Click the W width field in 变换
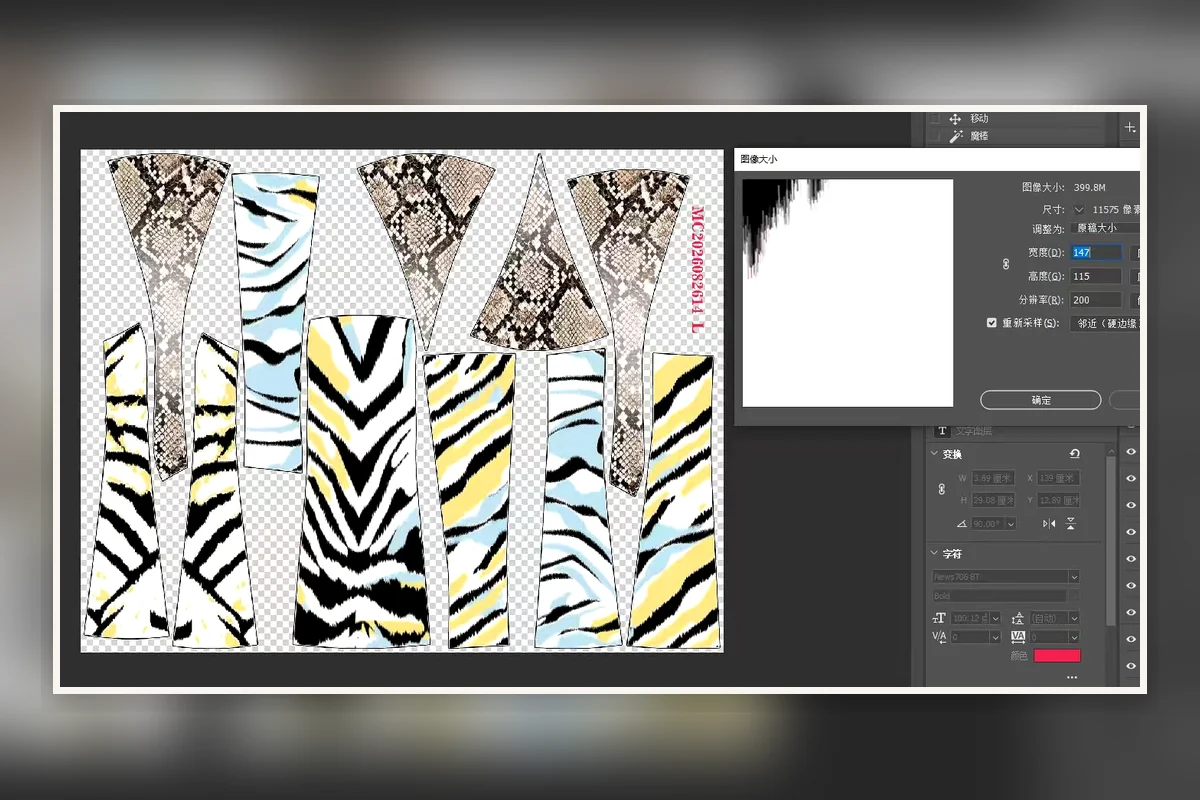Viewport: 1200px width, 800px height. (x=993, y=478)
